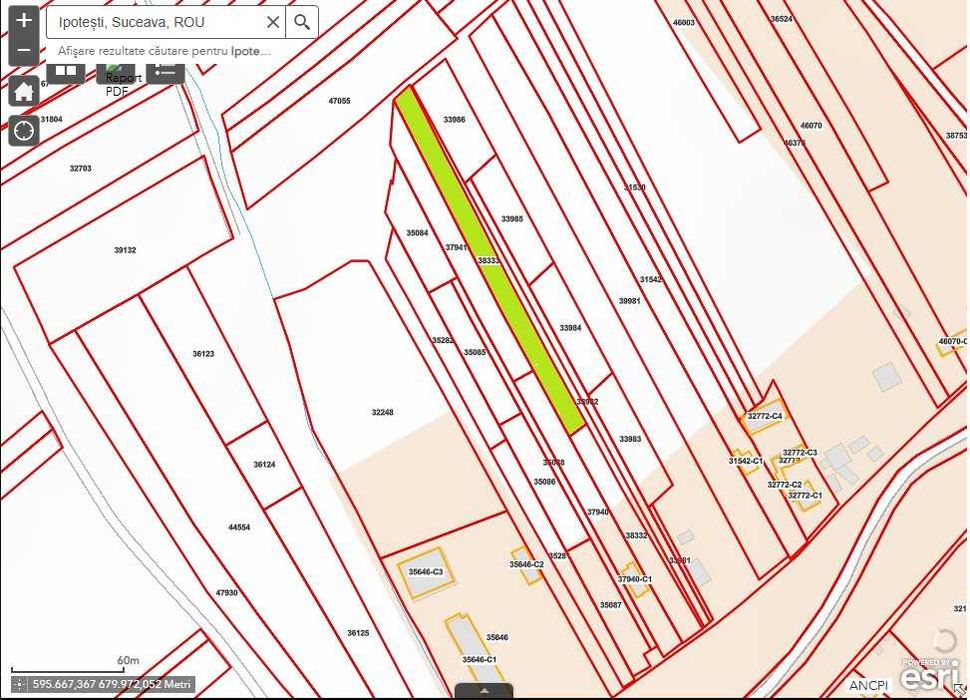This screenshot has height=700, width=970.
Task: Select parcel 39132 on the map
Action: click(124, 250)
